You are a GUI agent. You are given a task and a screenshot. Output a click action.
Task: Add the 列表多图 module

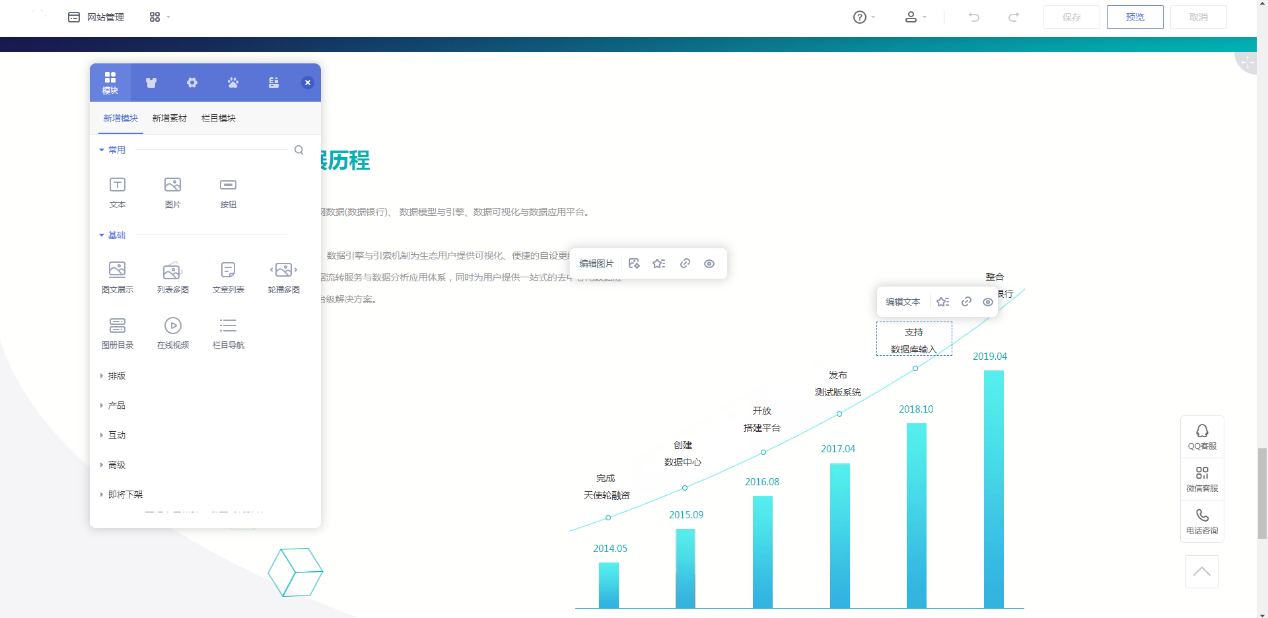pyautogui.click(x=172, y=277)
